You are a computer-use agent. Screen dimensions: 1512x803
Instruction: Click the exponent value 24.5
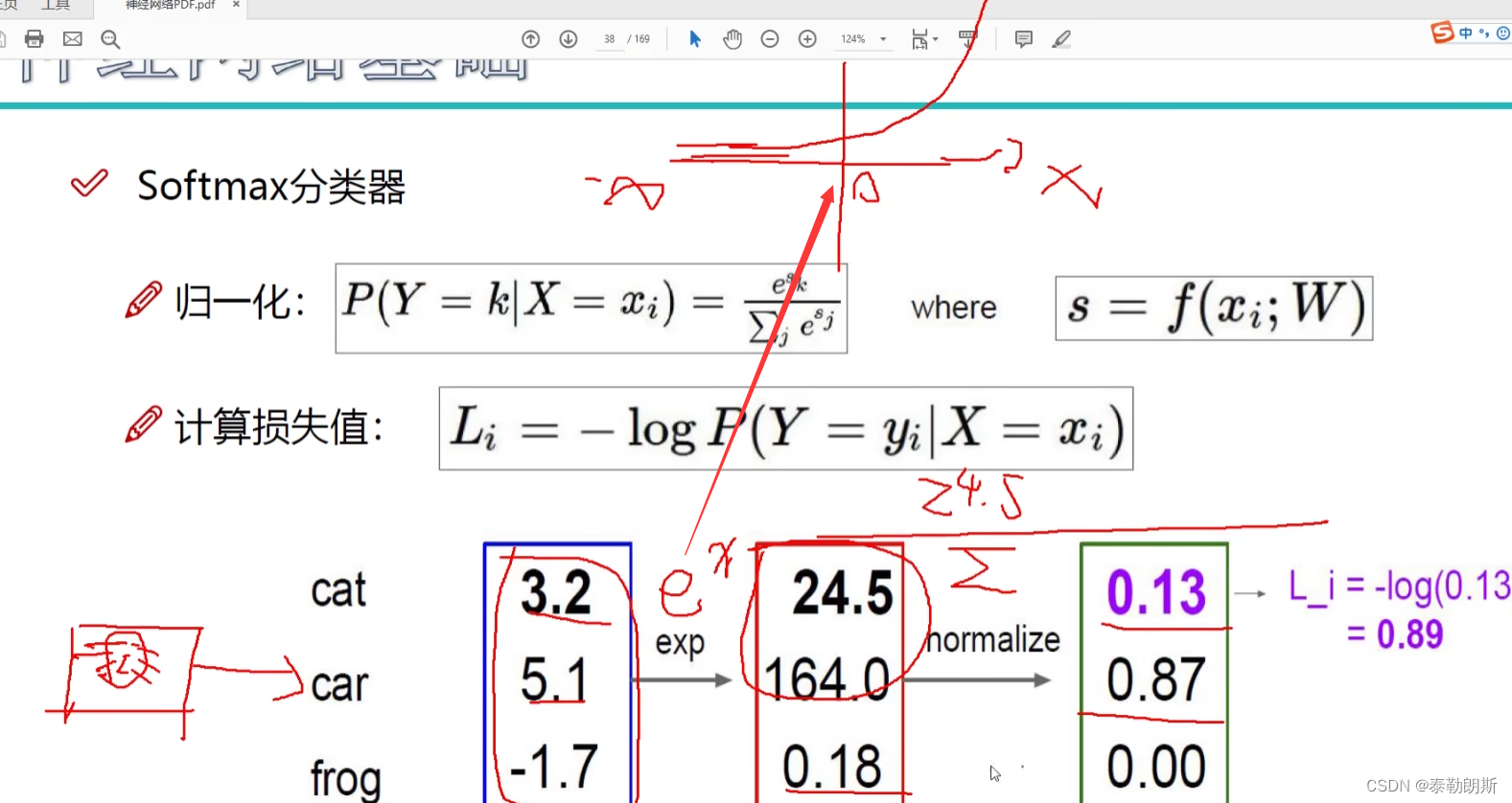tap(843, 592)
